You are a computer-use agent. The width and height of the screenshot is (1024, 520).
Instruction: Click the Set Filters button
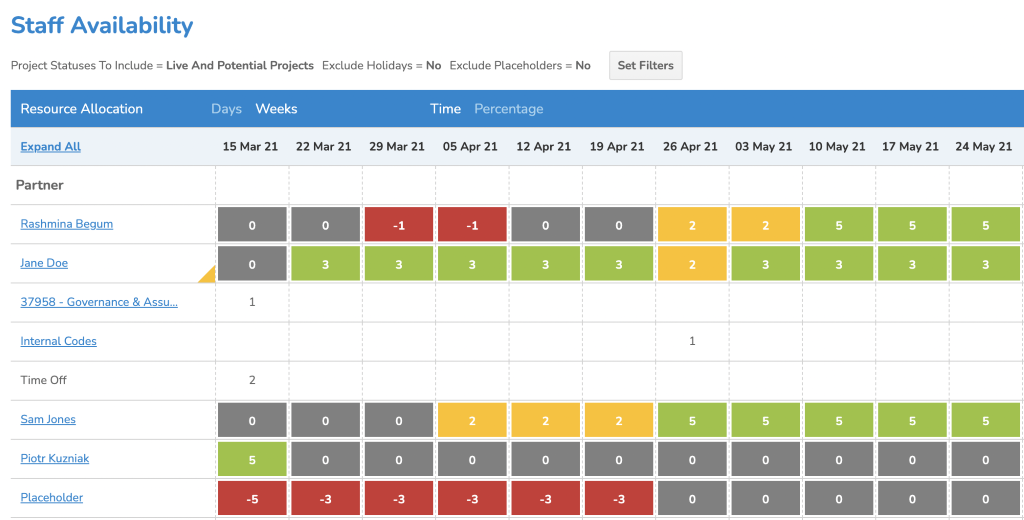click(645, 66)
